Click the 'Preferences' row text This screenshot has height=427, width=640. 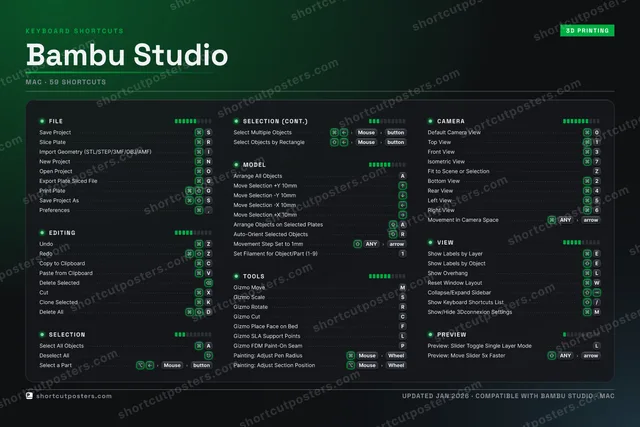tap(54, 210)
